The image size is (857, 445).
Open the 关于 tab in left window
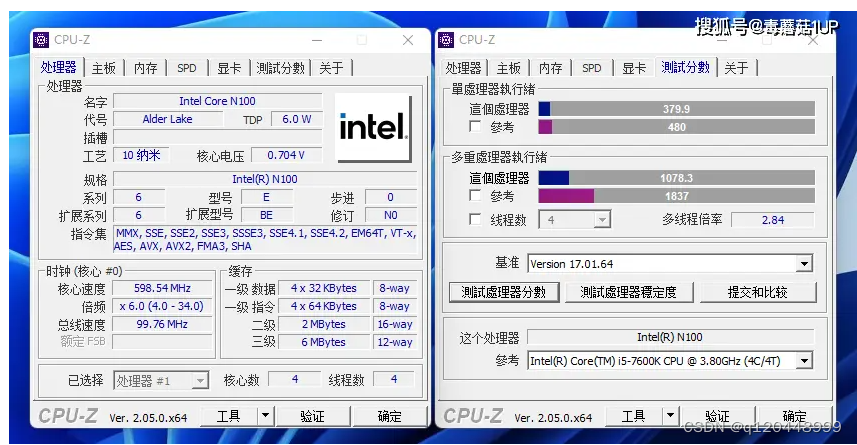point(331,68)
